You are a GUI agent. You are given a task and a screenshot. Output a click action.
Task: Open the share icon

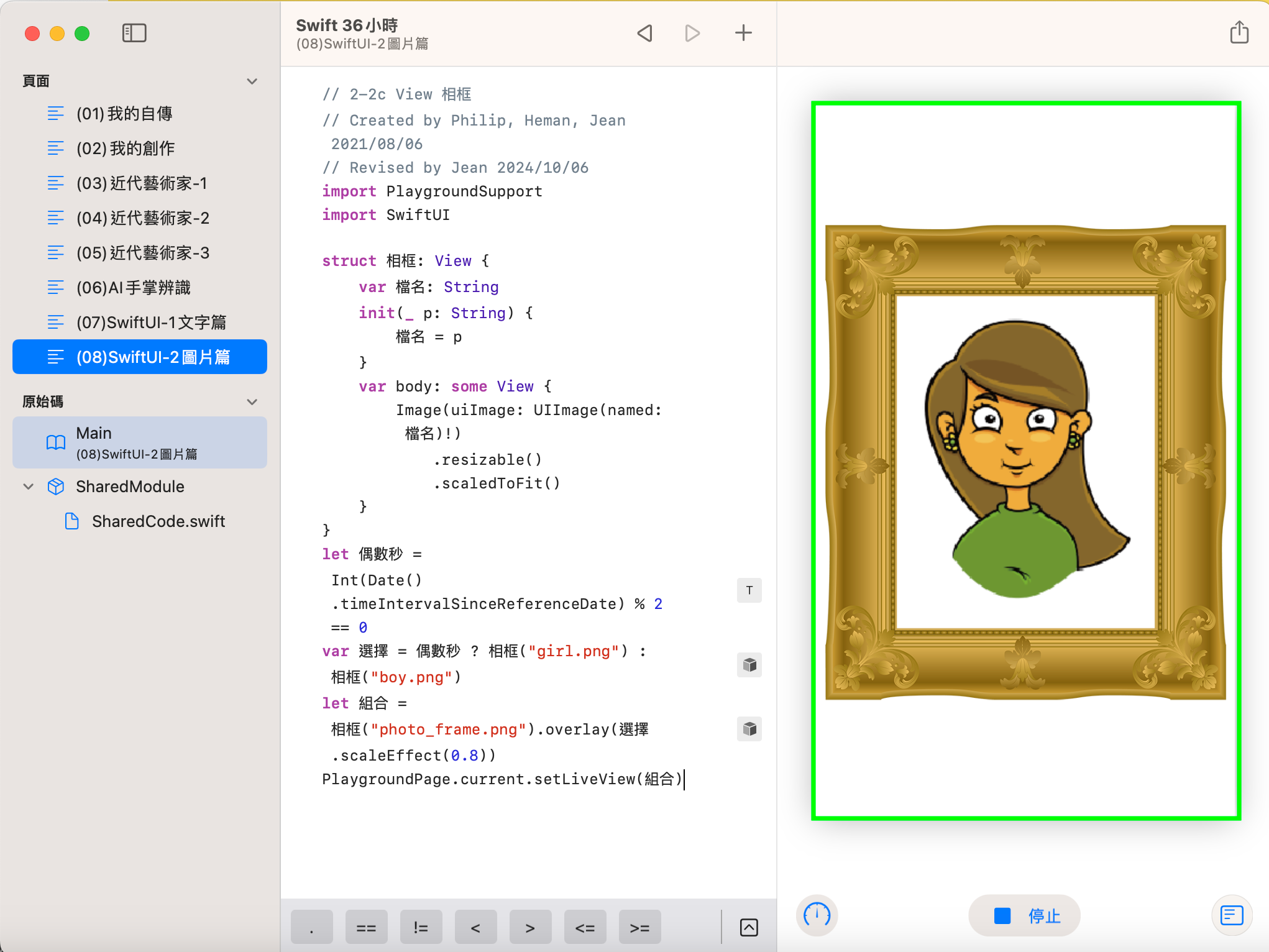tap(1239, 33)
